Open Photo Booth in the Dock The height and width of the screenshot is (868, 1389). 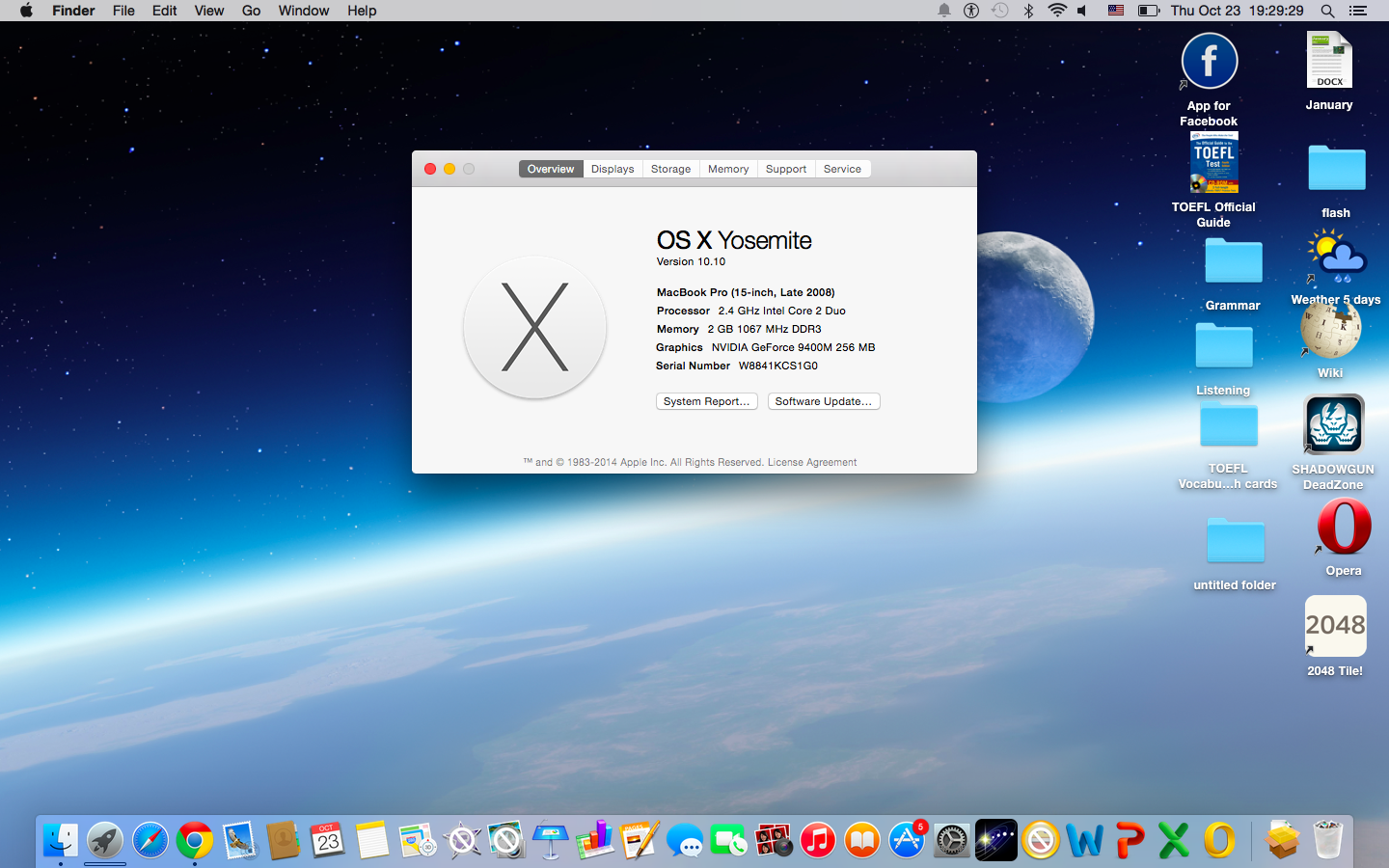point(774,841)
